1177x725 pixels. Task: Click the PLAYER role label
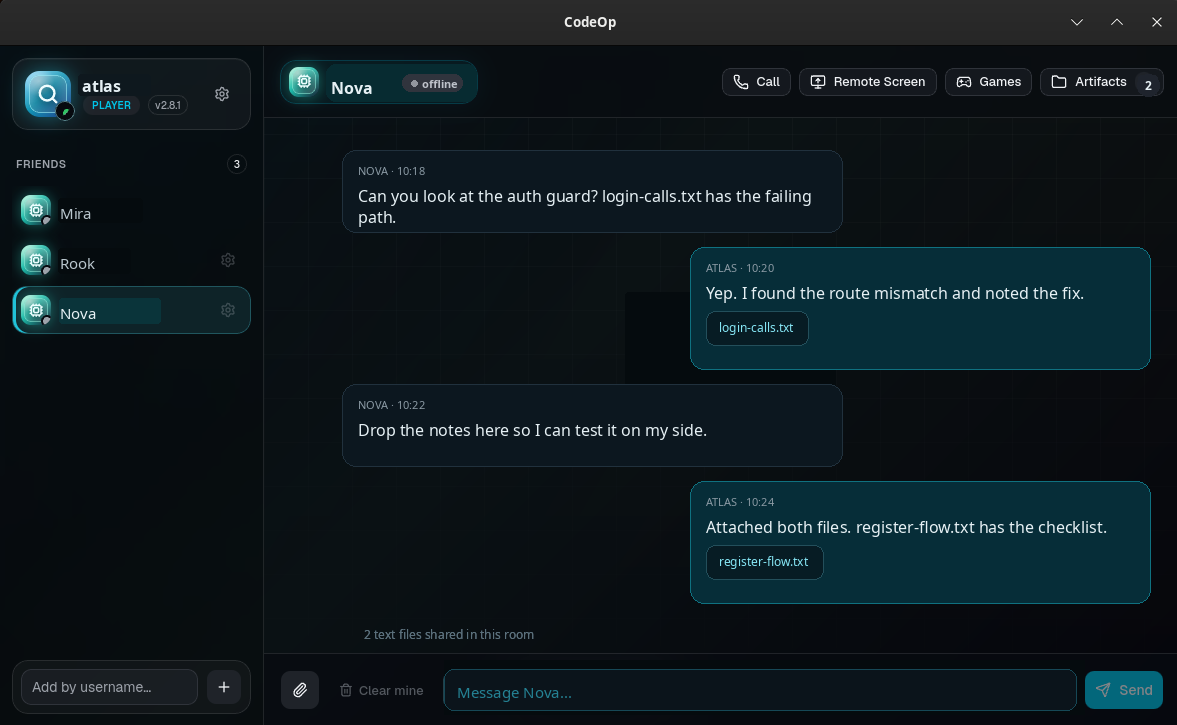pos(111,105)
